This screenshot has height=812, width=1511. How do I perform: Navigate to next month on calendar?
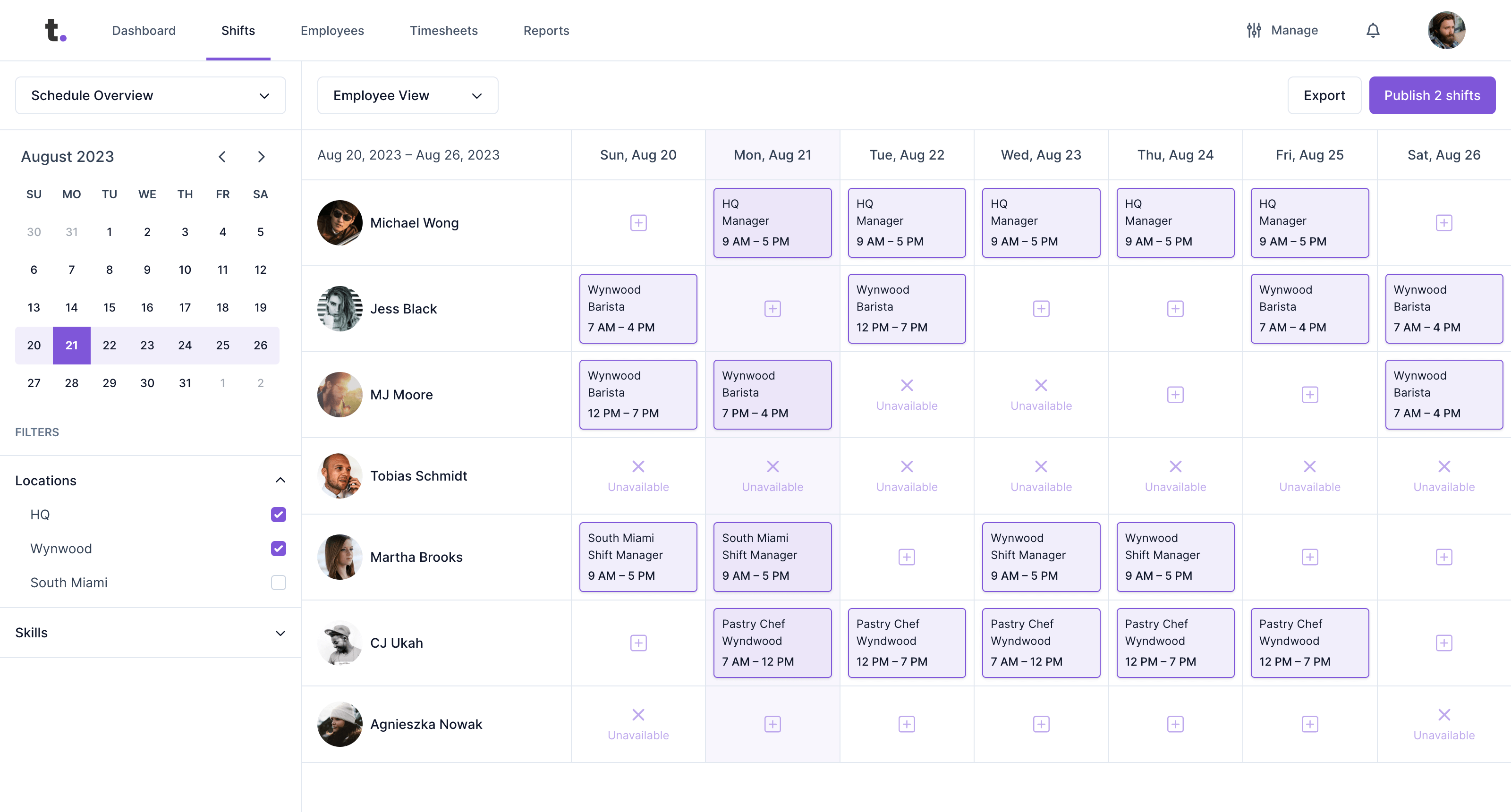[260, 157]
